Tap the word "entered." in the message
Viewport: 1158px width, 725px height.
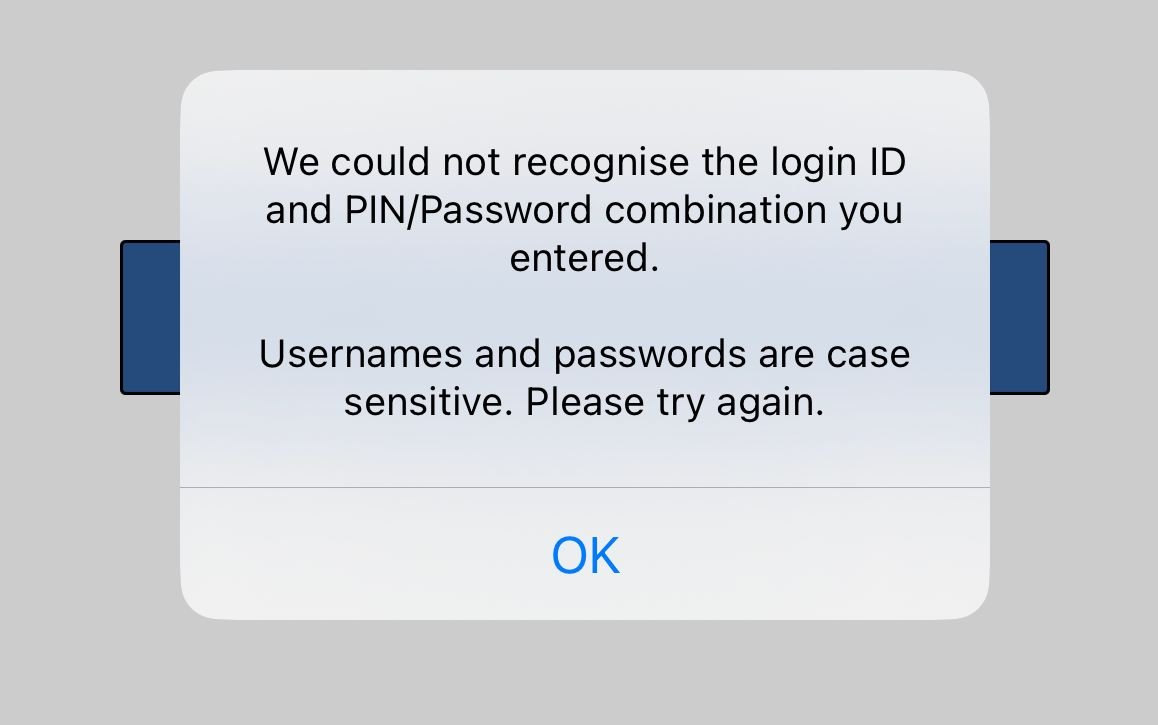point(584,258)
